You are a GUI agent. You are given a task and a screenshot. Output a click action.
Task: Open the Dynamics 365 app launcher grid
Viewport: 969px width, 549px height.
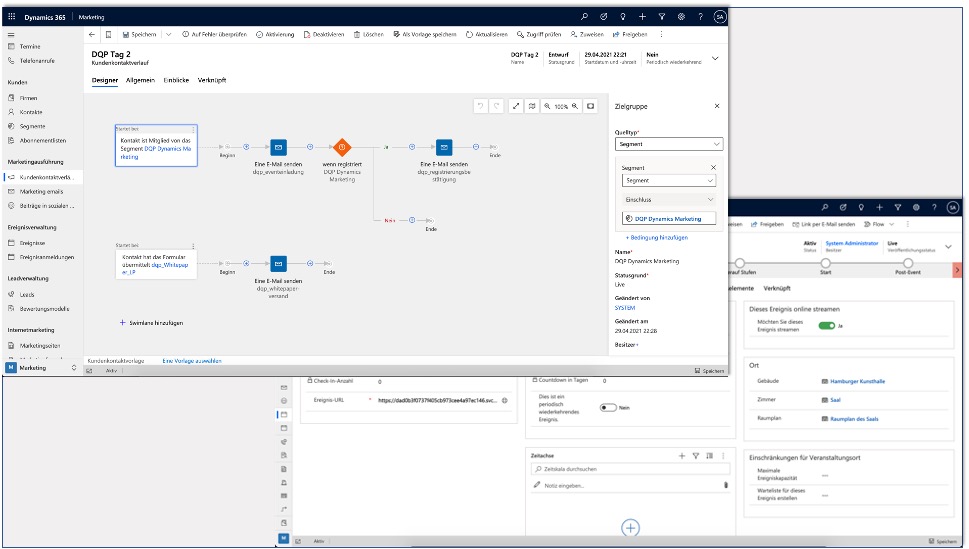tap(11, 17)
